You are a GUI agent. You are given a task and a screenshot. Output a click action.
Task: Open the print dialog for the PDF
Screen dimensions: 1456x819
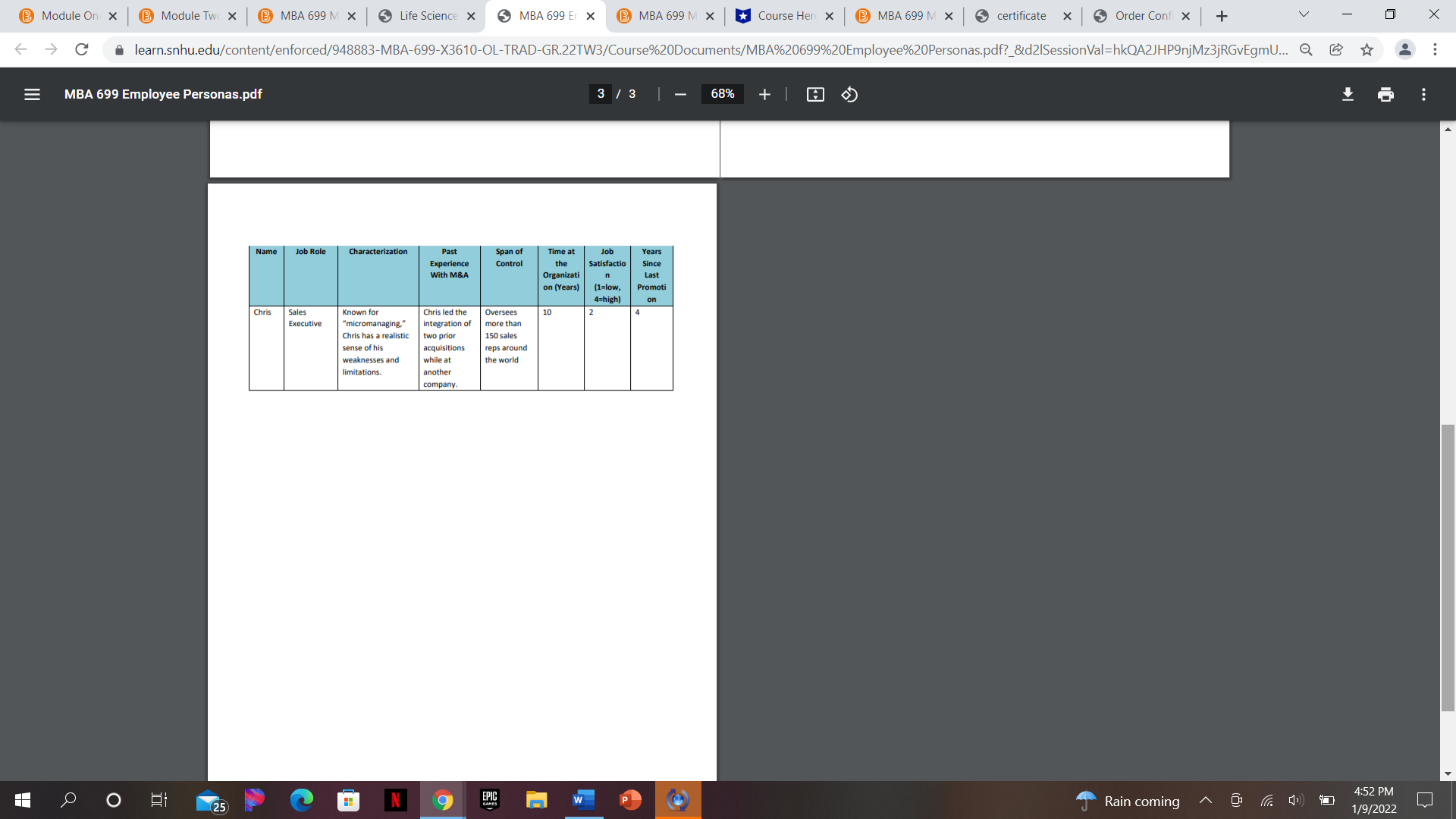1385,94
